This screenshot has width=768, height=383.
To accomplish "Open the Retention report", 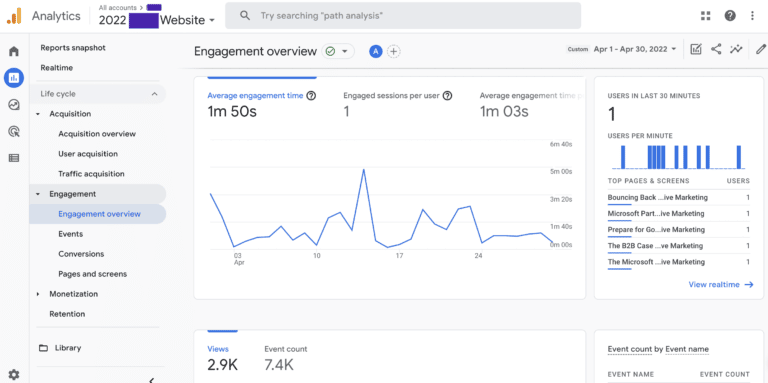I will coord(67,314).
